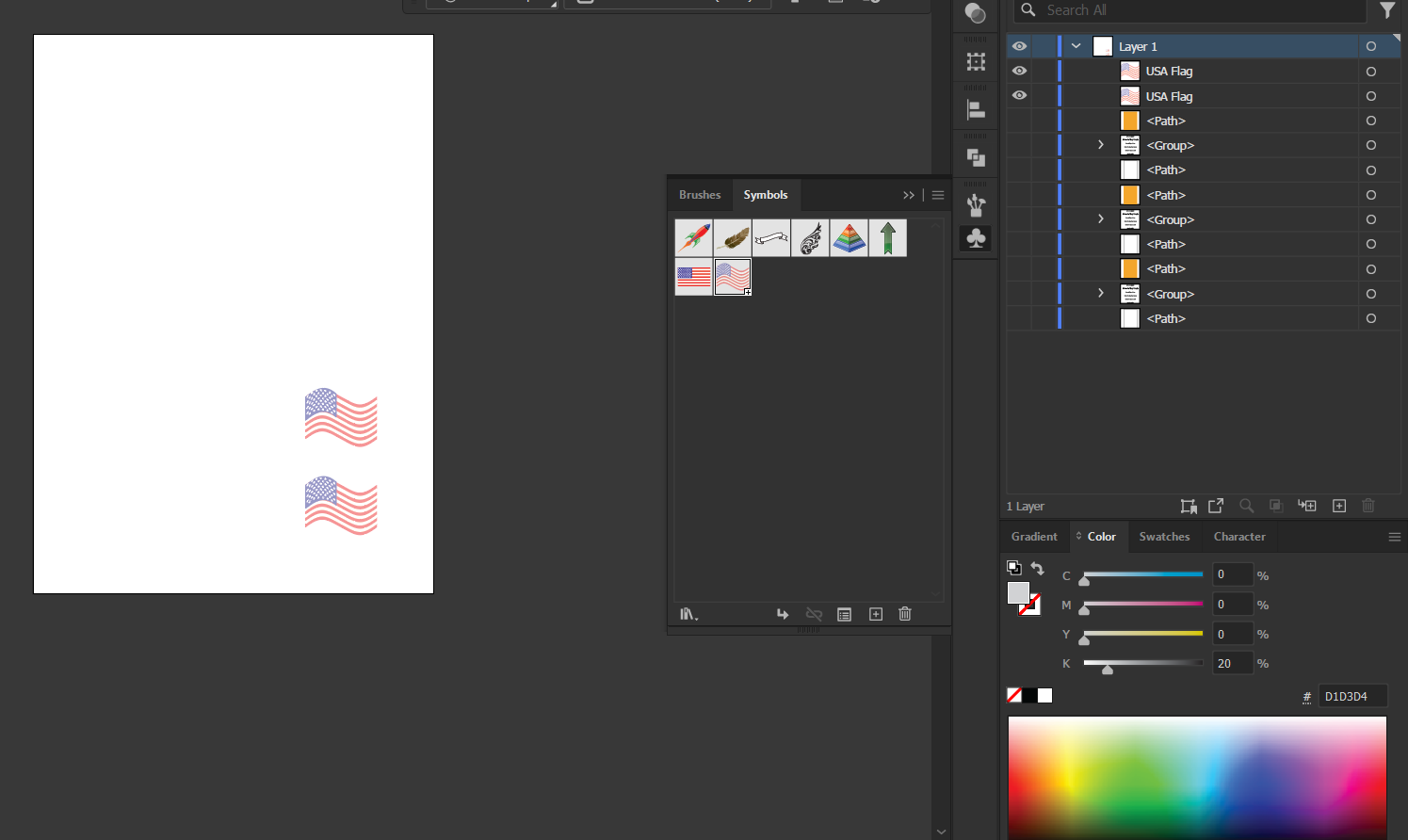Click the Place Symbol Instance icon
Screen dimensions: 1408x840
[783, 614]
